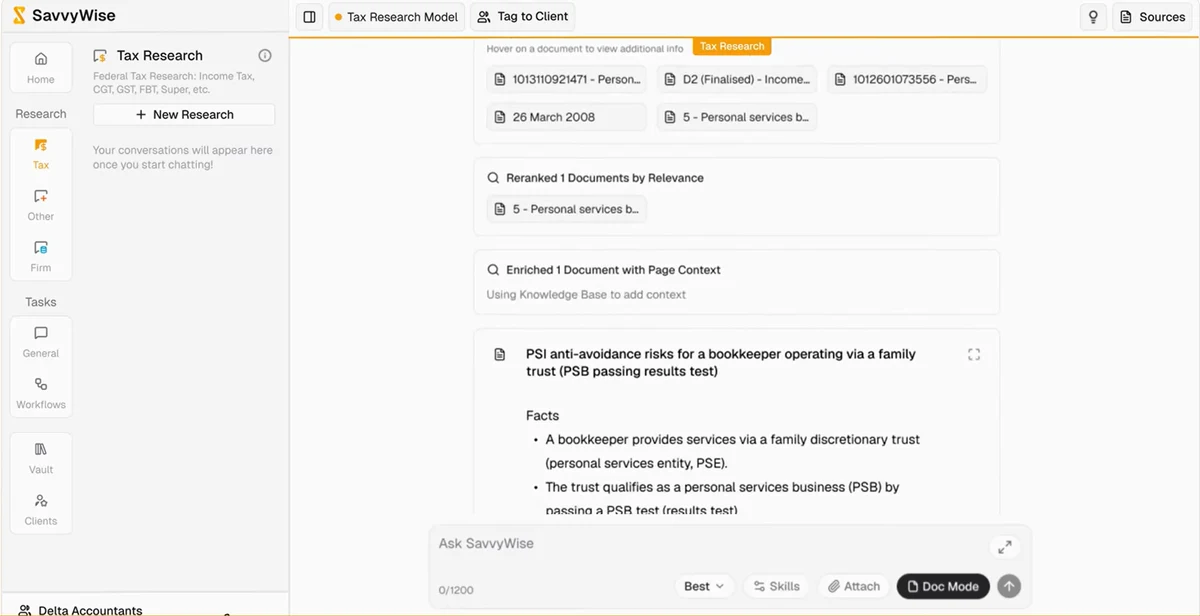This screenshot has width=1200, height=616.
Task: Go to Home in sidebar
Action: [x=41, y=68]
